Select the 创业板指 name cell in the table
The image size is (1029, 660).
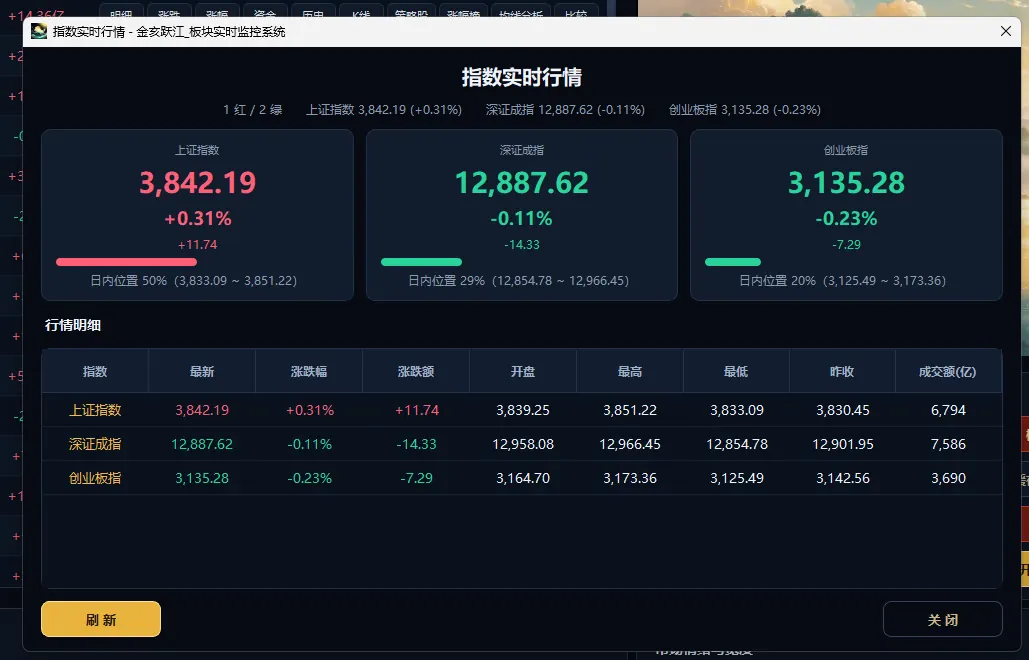[x=95, y=478]
